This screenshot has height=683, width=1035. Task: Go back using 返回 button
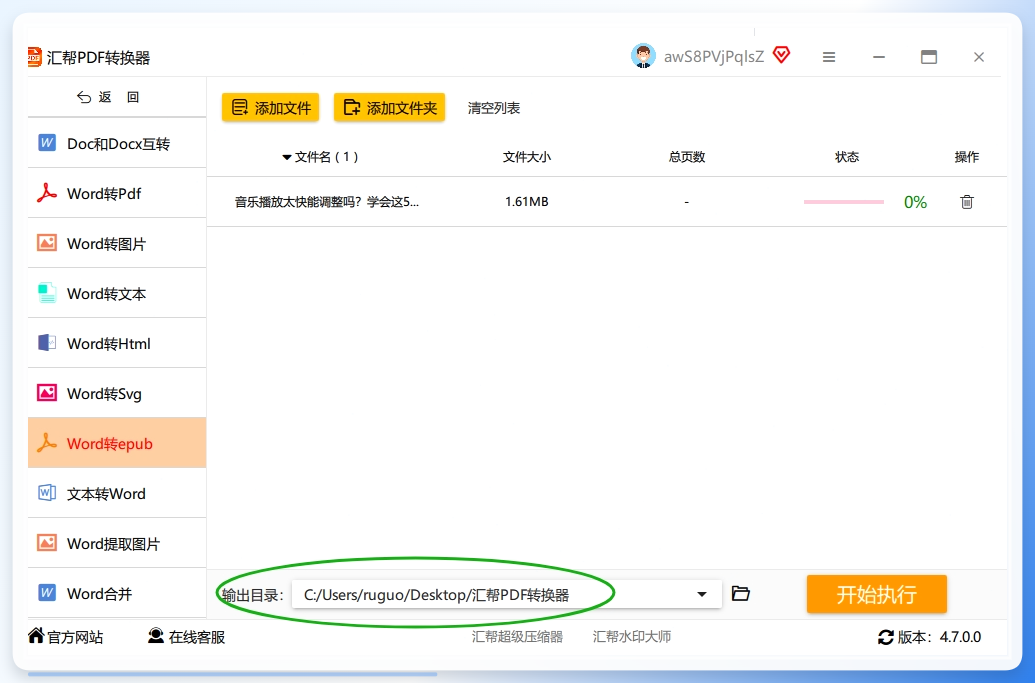[108, 97]
